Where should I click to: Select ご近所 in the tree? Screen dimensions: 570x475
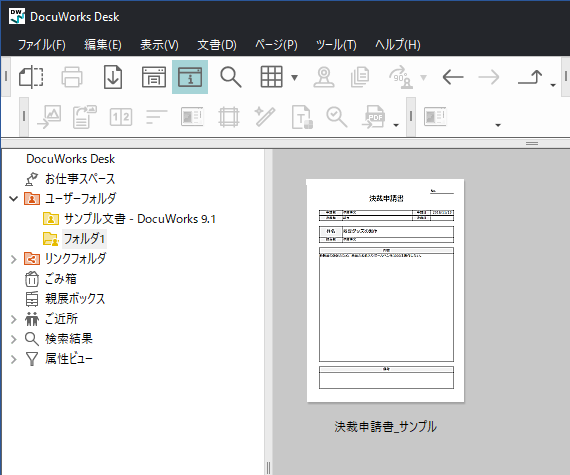pyautogui.click(x=61, y=319)
